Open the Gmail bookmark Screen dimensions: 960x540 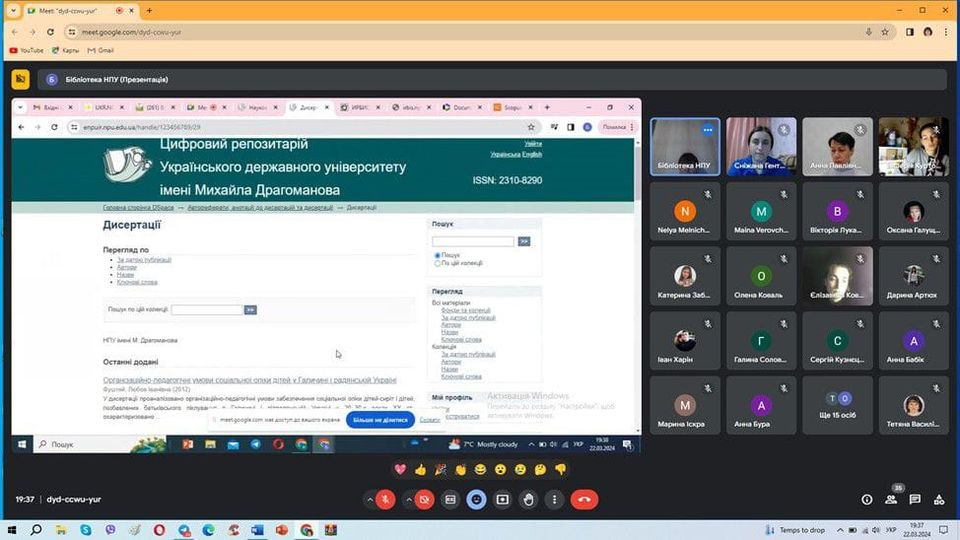[101, 50]
